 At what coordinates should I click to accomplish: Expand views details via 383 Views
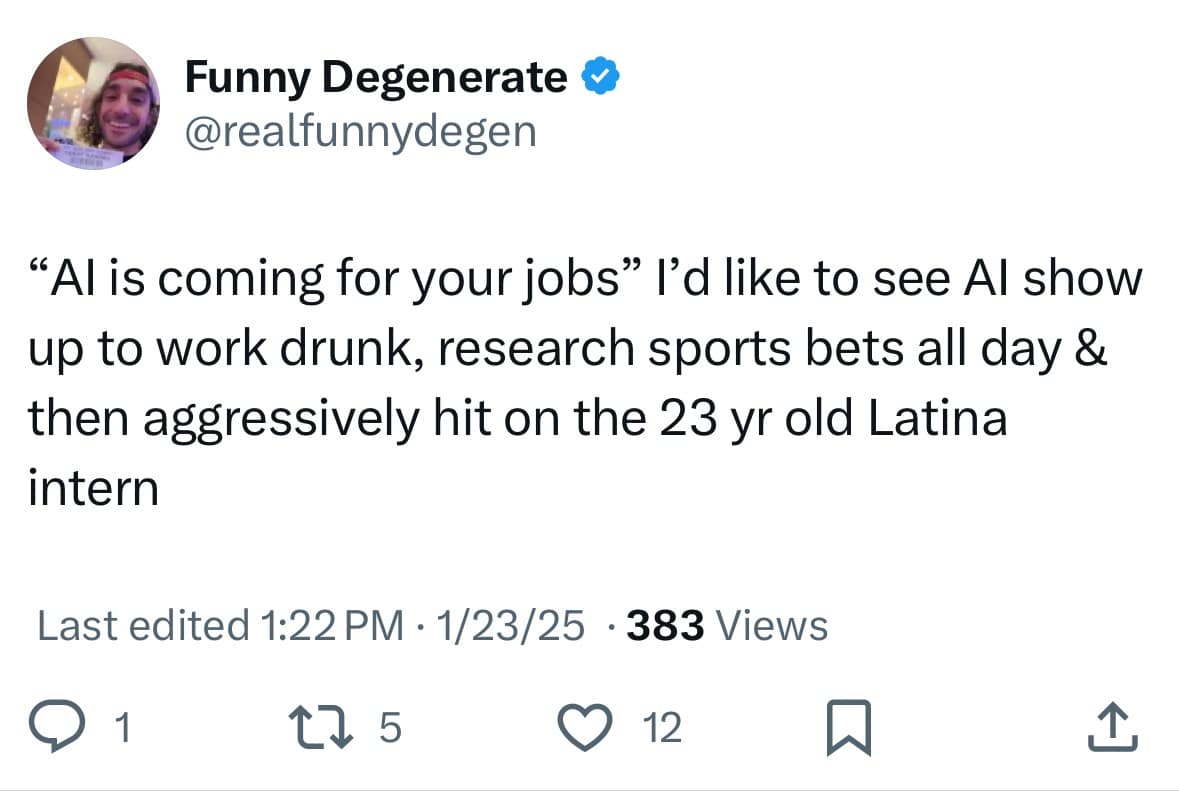coord(725,625)
